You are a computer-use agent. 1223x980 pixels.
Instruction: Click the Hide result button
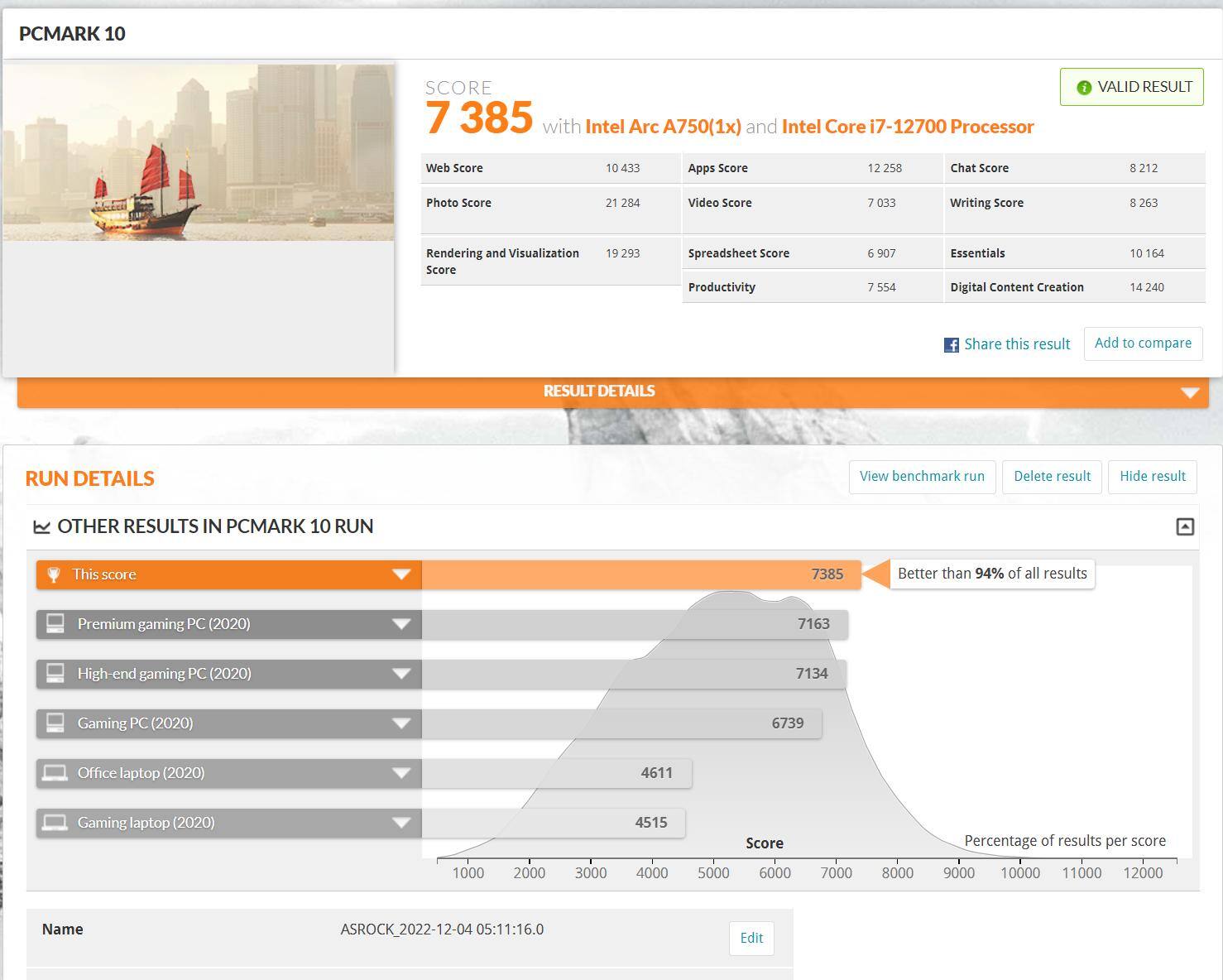pyautogui.click(x=1152, y=477)
